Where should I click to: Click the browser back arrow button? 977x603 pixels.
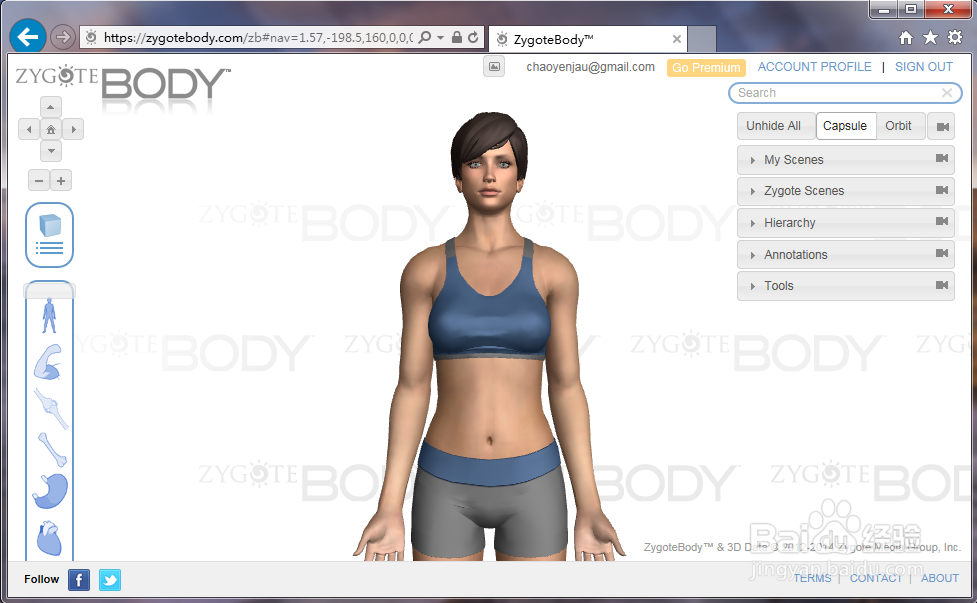point(27,37)
